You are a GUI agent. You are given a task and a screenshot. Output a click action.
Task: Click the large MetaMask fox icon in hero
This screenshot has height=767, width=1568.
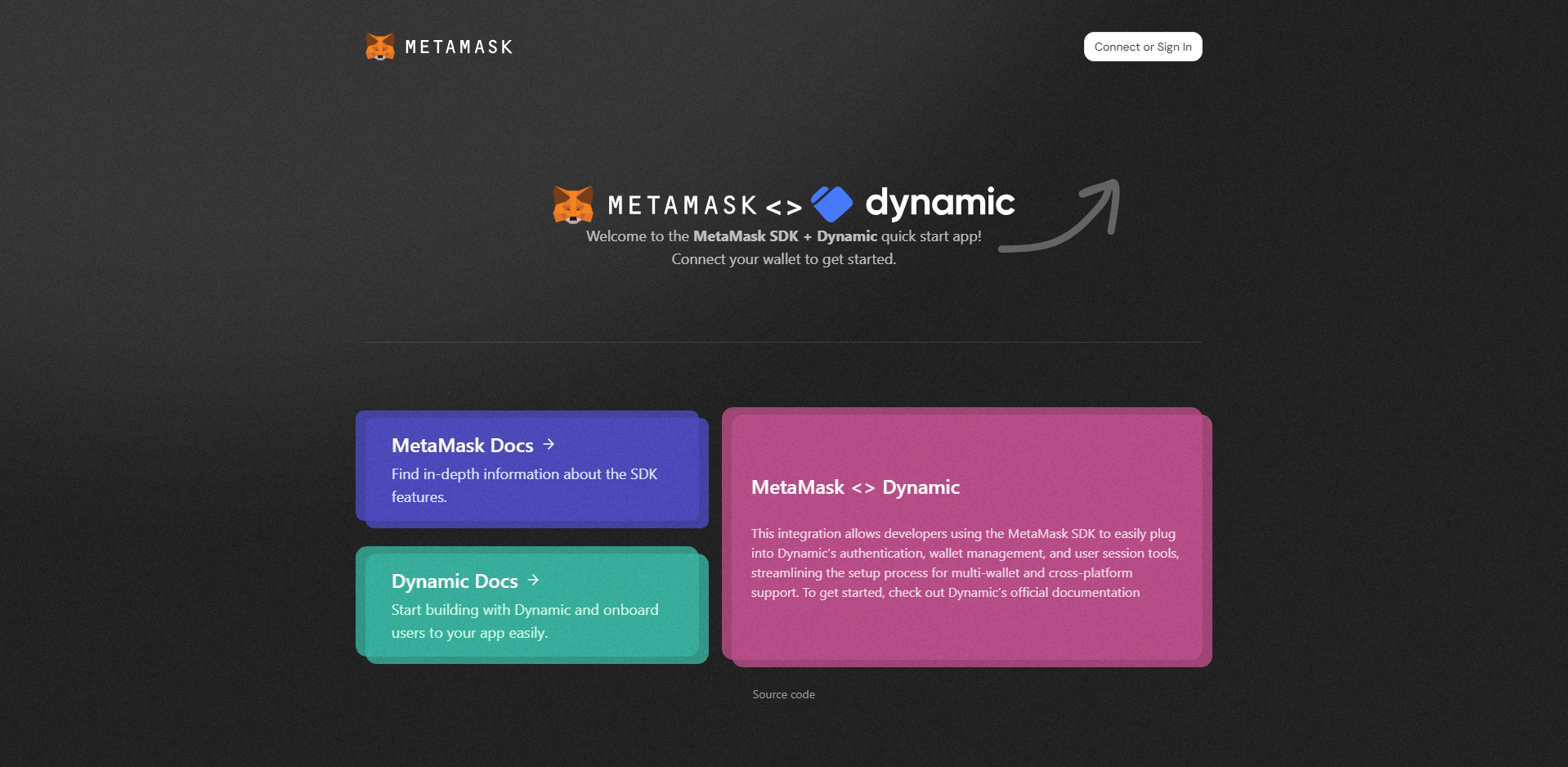(573, 204)
